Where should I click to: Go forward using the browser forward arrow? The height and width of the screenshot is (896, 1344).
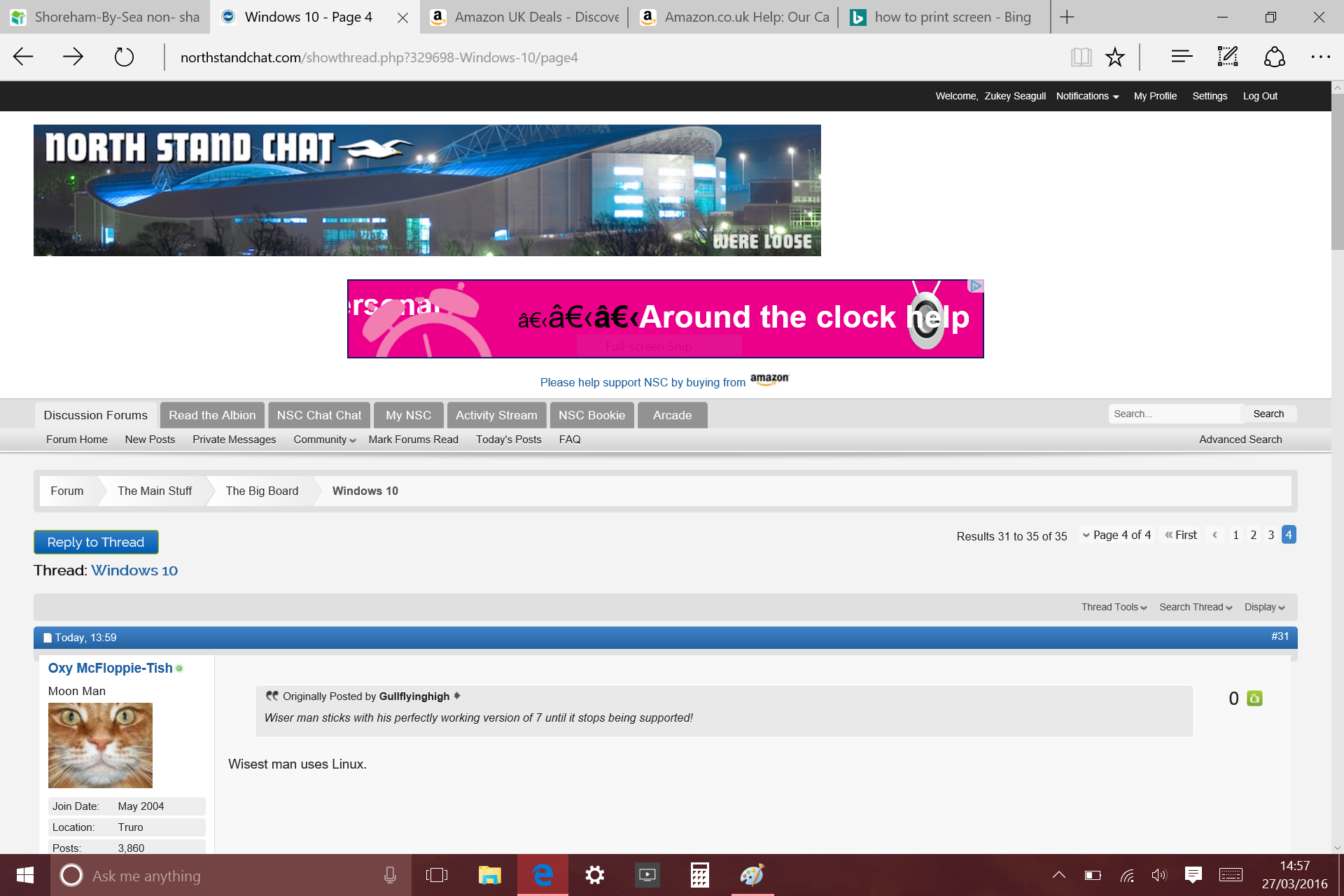tap(73, 57)
